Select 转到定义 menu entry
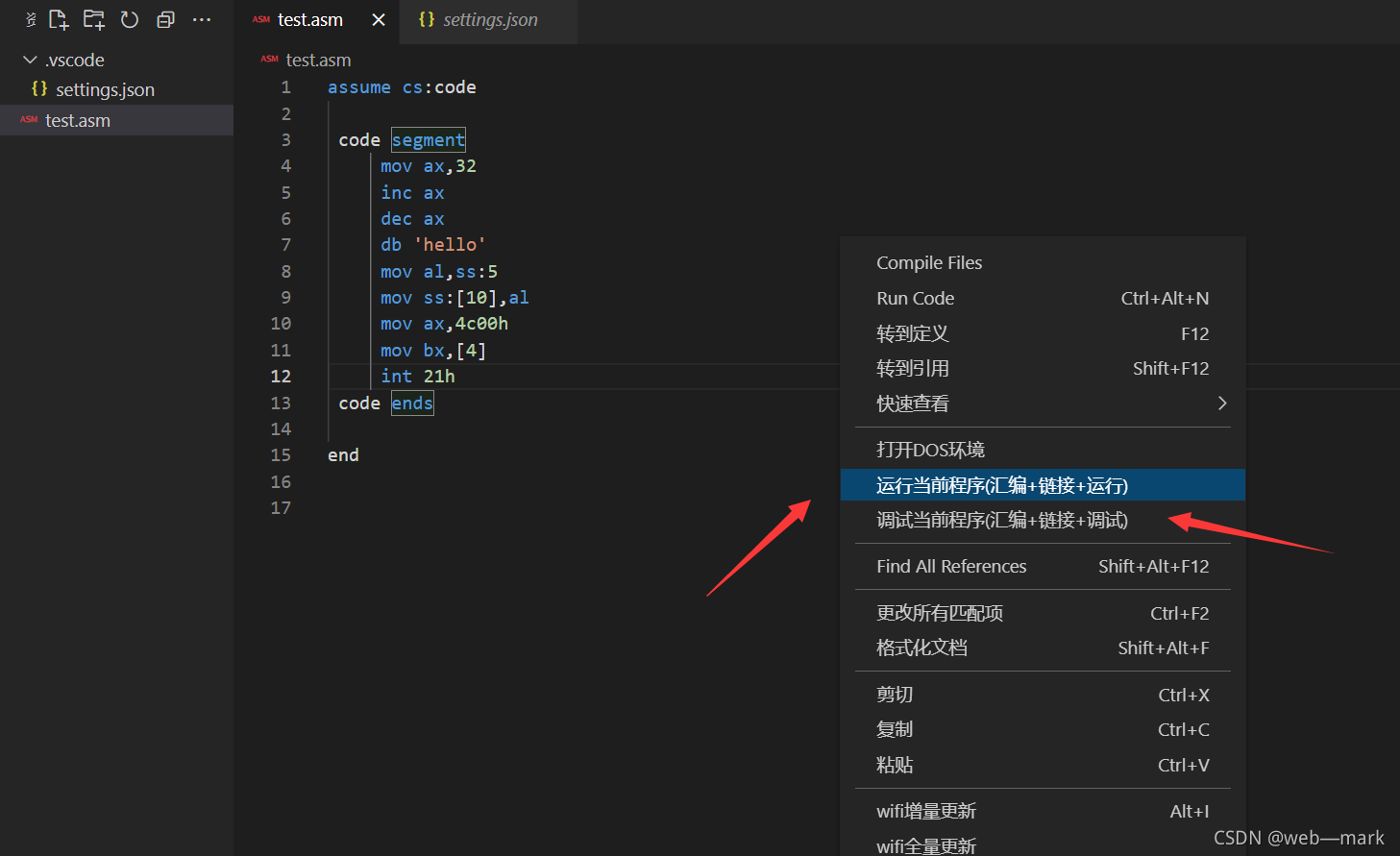Image resolution: width=1400 pixels, height=856 pixels. point(1043,334)
